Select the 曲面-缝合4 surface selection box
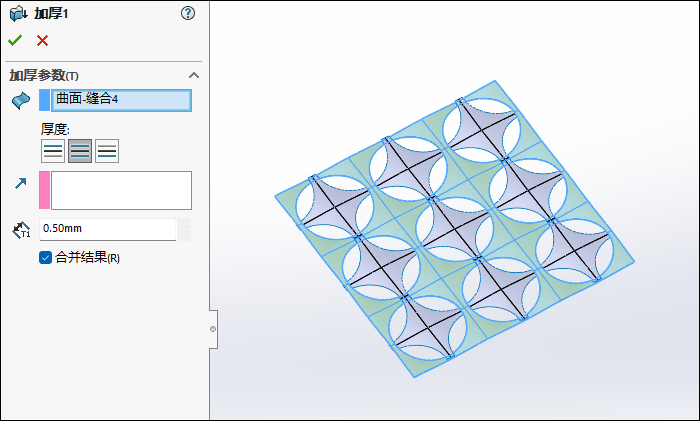700x421 pixels. 121,100
